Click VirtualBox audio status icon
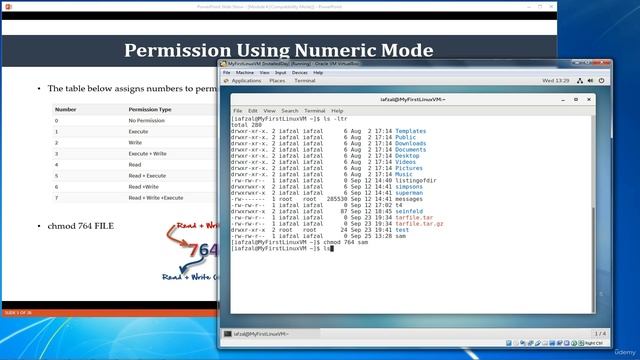Viewport: 640px width, 360px height. (523, 343)
